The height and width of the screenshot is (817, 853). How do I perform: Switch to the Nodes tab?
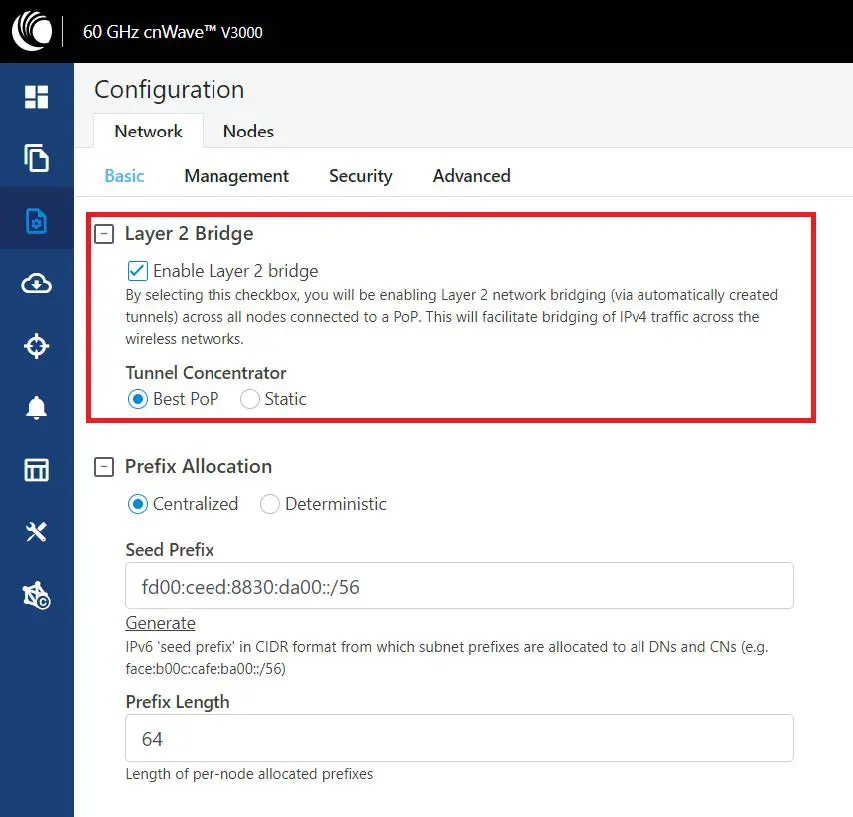tap(248, 132)
